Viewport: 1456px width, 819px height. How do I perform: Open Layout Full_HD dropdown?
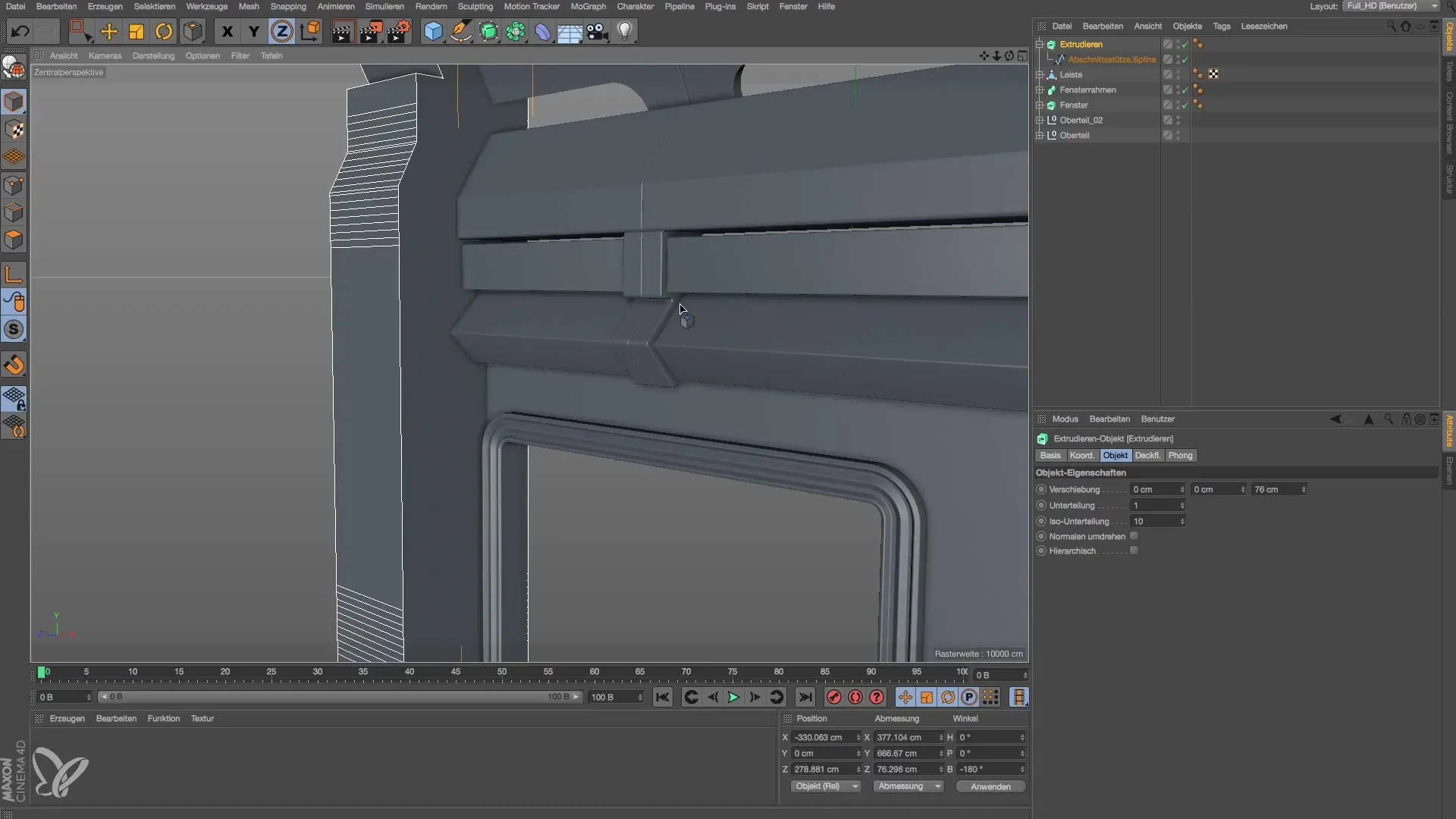1391,6
